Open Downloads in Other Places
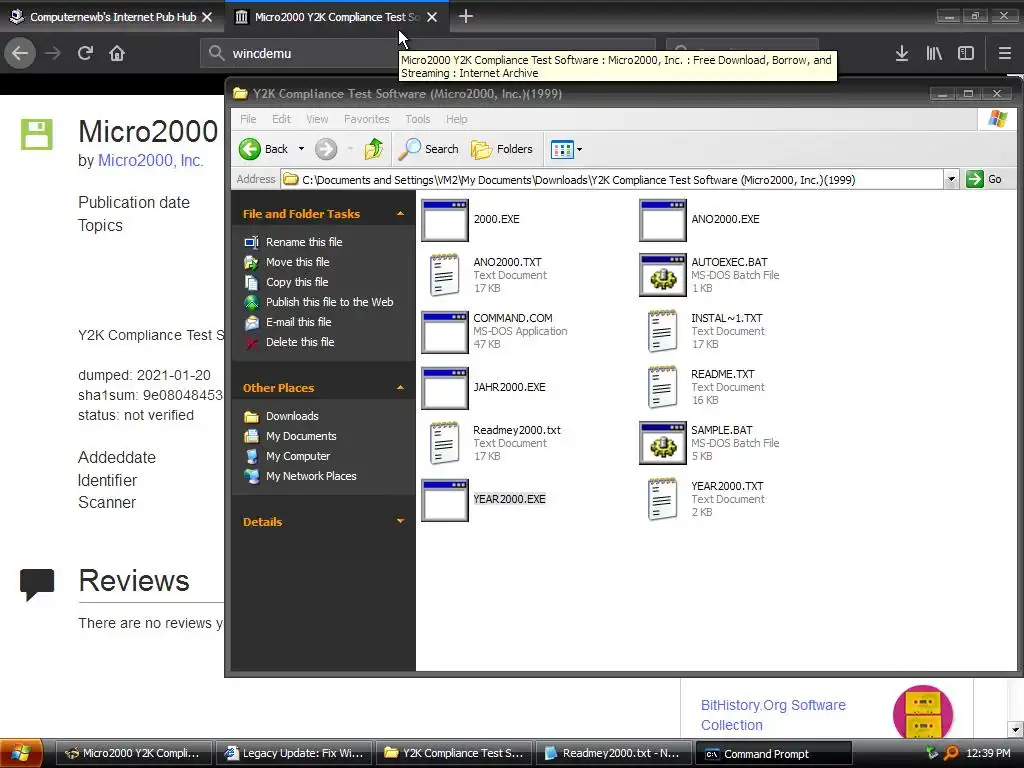1024x768 pixels. click(292, 416)
